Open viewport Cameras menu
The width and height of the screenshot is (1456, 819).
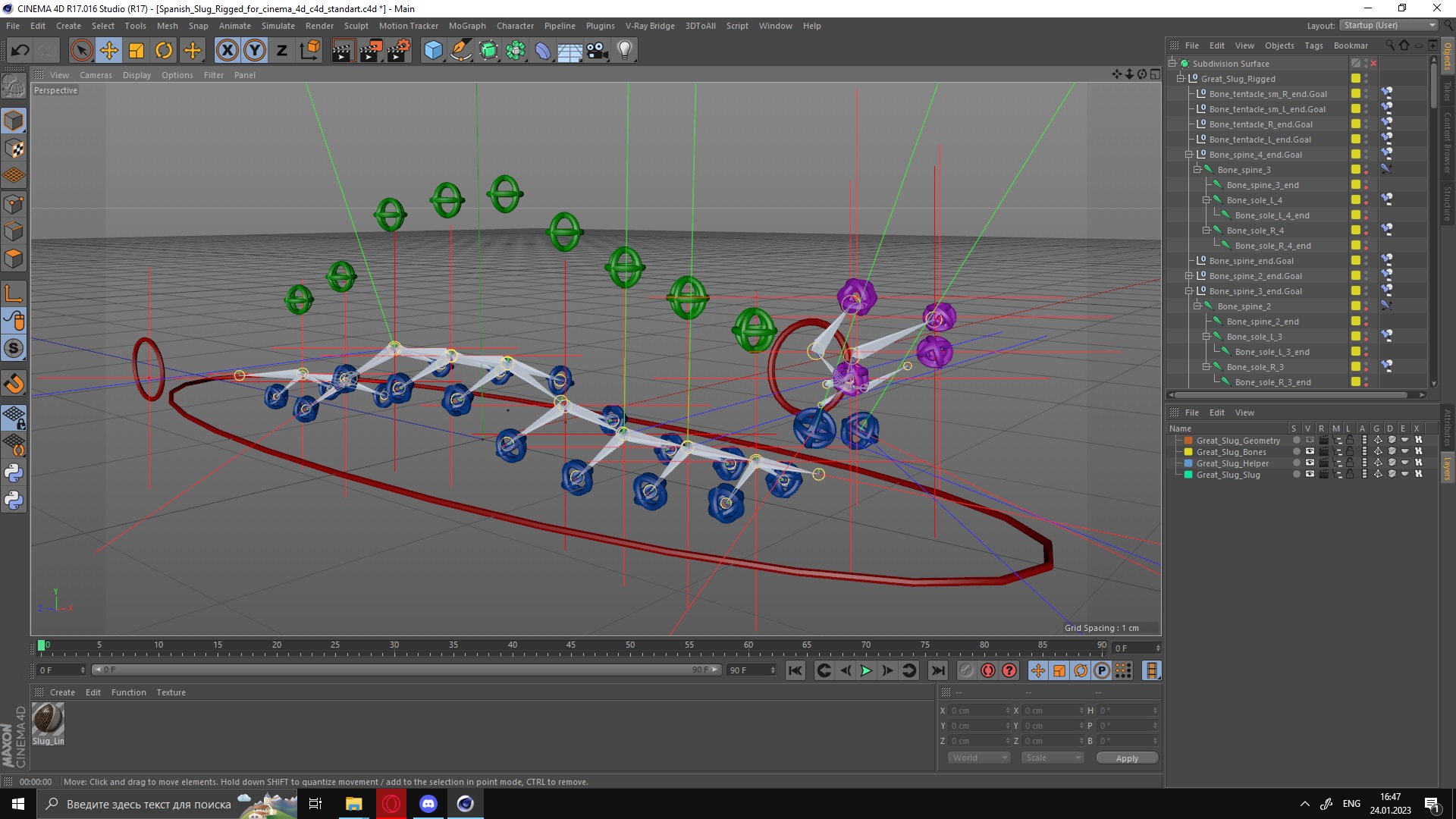coord(96,75)
